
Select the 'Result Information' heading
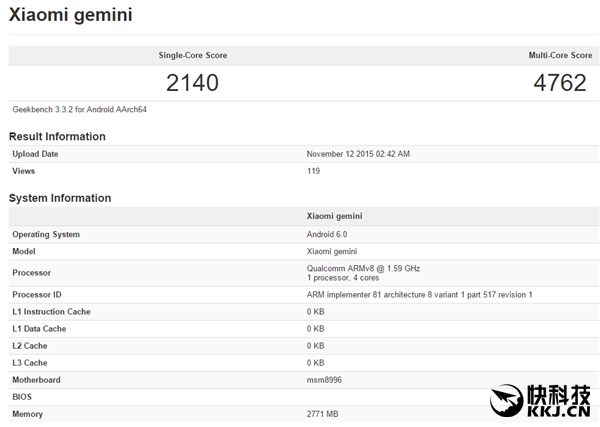pyautogui.click(x=57, y=137)
